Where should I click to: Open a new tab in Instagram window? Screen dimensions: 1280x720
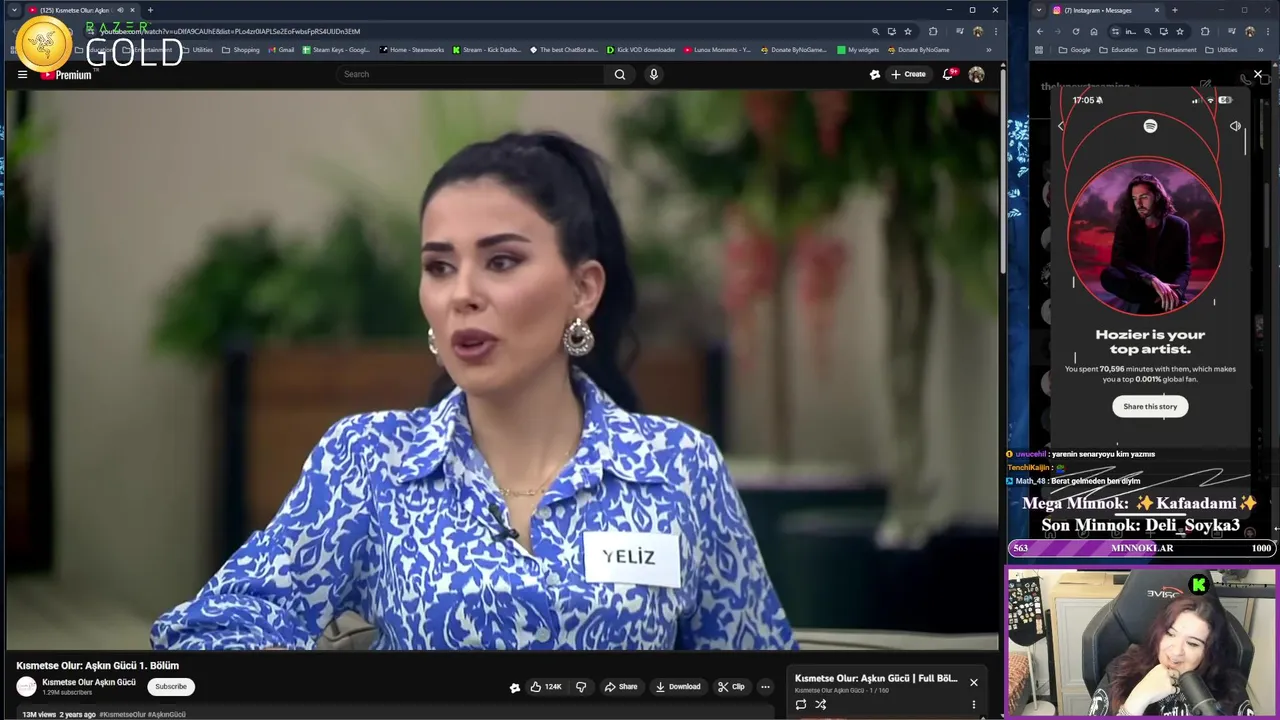(x=1174, y=10)
